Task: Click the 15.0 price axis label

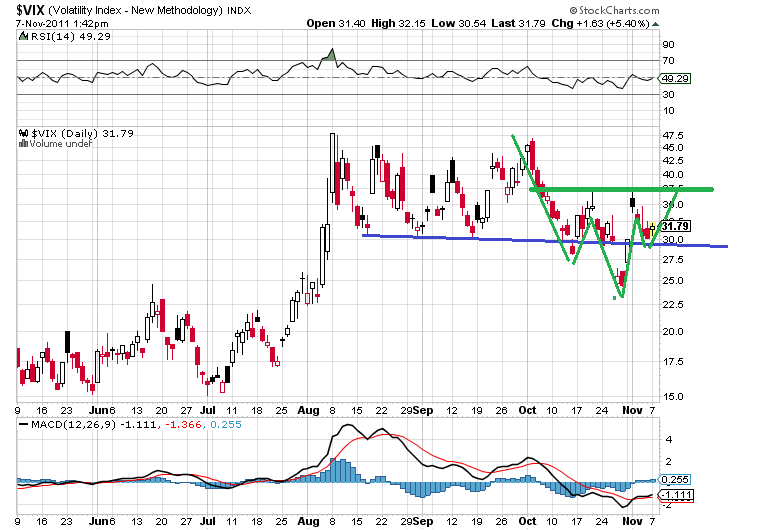Action: pyautogui.click(x=673, y=397)
